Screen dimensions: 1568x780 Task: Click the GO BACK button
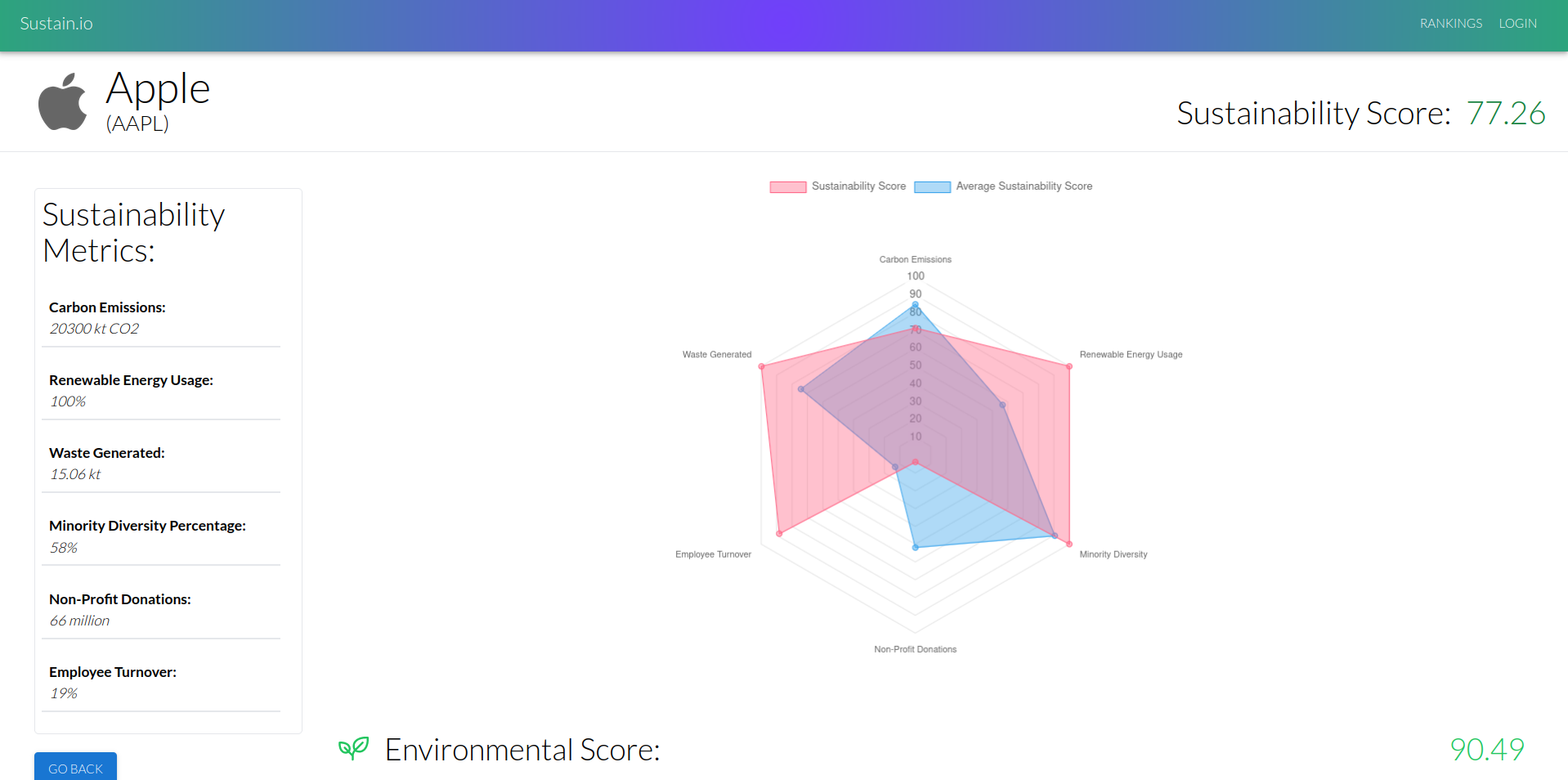click(x=75, y=767)
